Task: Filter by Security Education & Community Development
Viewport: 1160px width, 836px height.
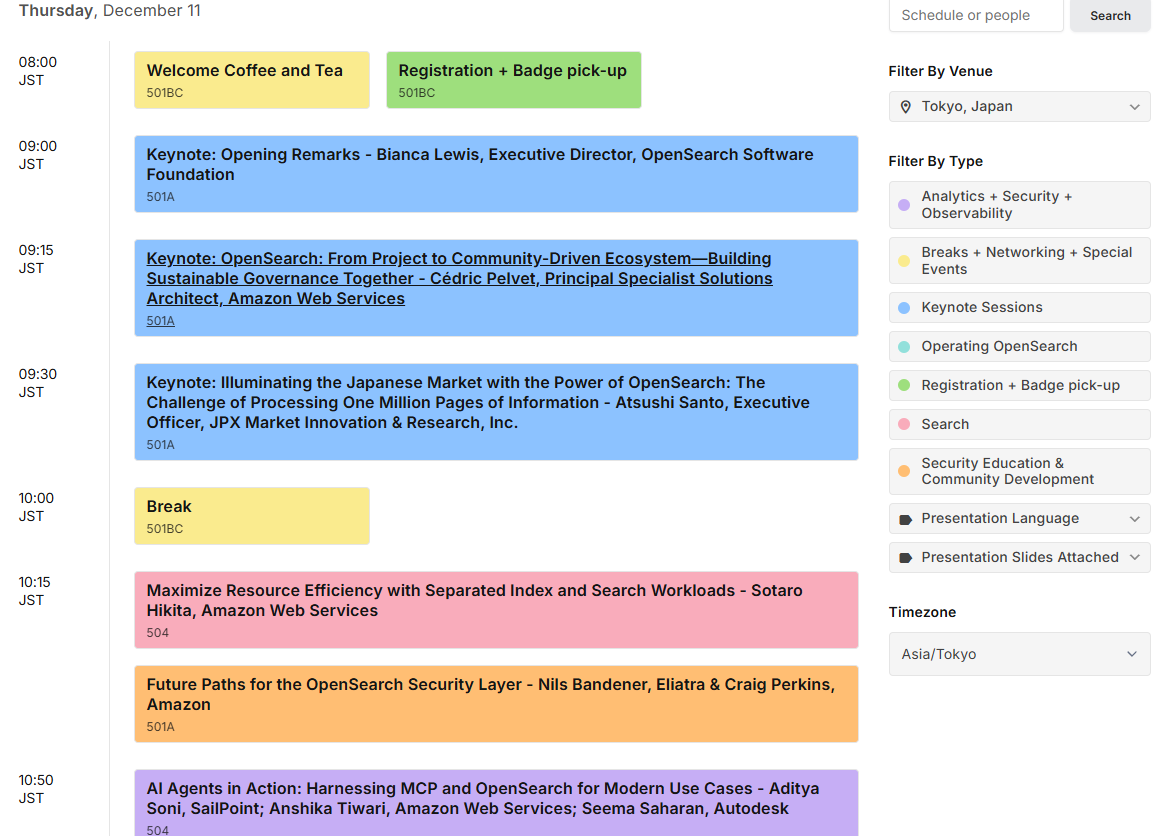Action: [x=1019, y=471]
